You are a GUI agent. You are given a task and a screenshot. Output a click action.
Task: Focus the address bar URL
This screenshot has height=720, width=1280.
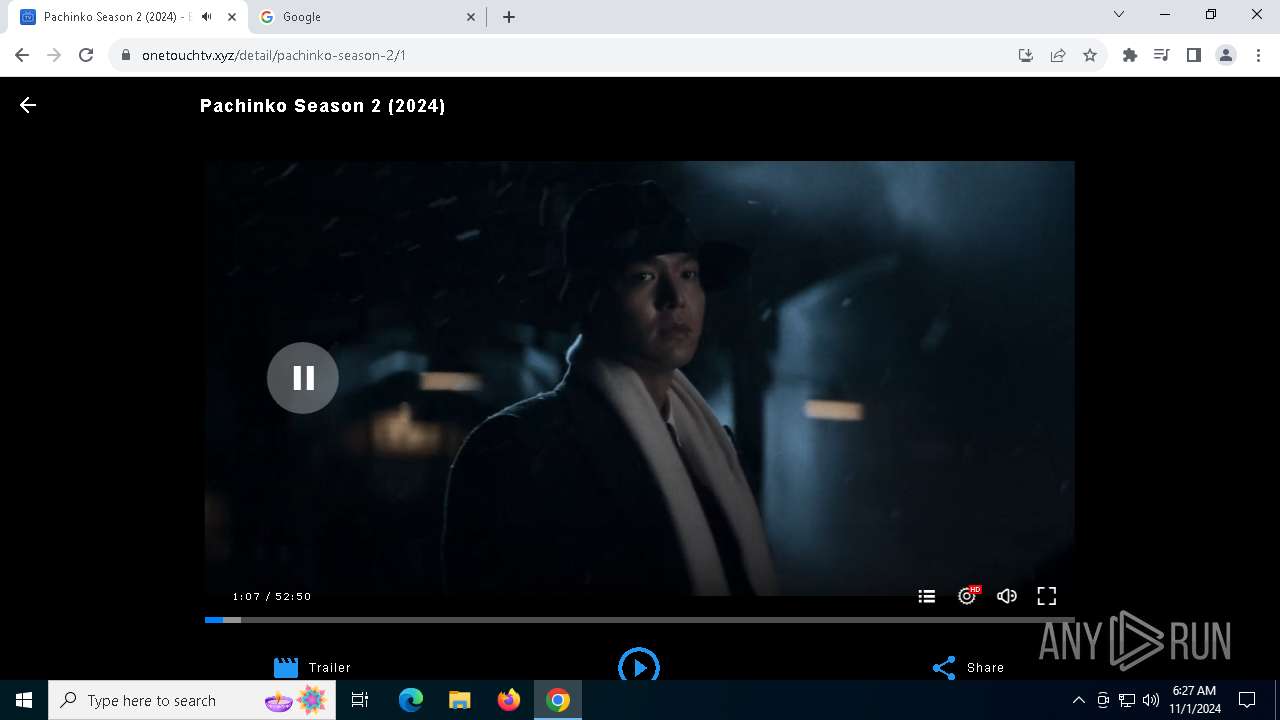[274, 55]
